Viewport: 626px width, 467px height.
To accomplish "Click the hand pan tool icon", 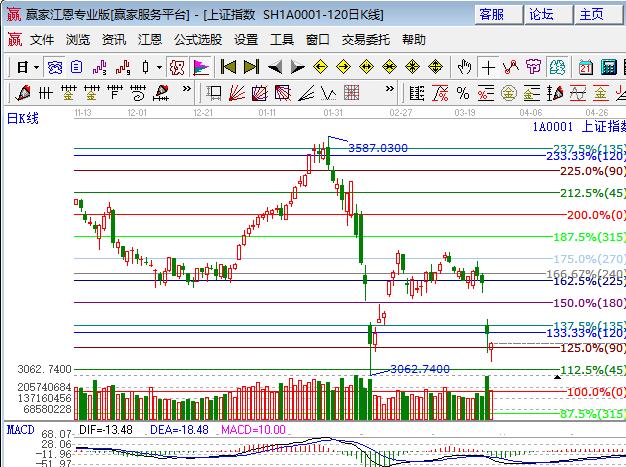I will pos(464,67).
